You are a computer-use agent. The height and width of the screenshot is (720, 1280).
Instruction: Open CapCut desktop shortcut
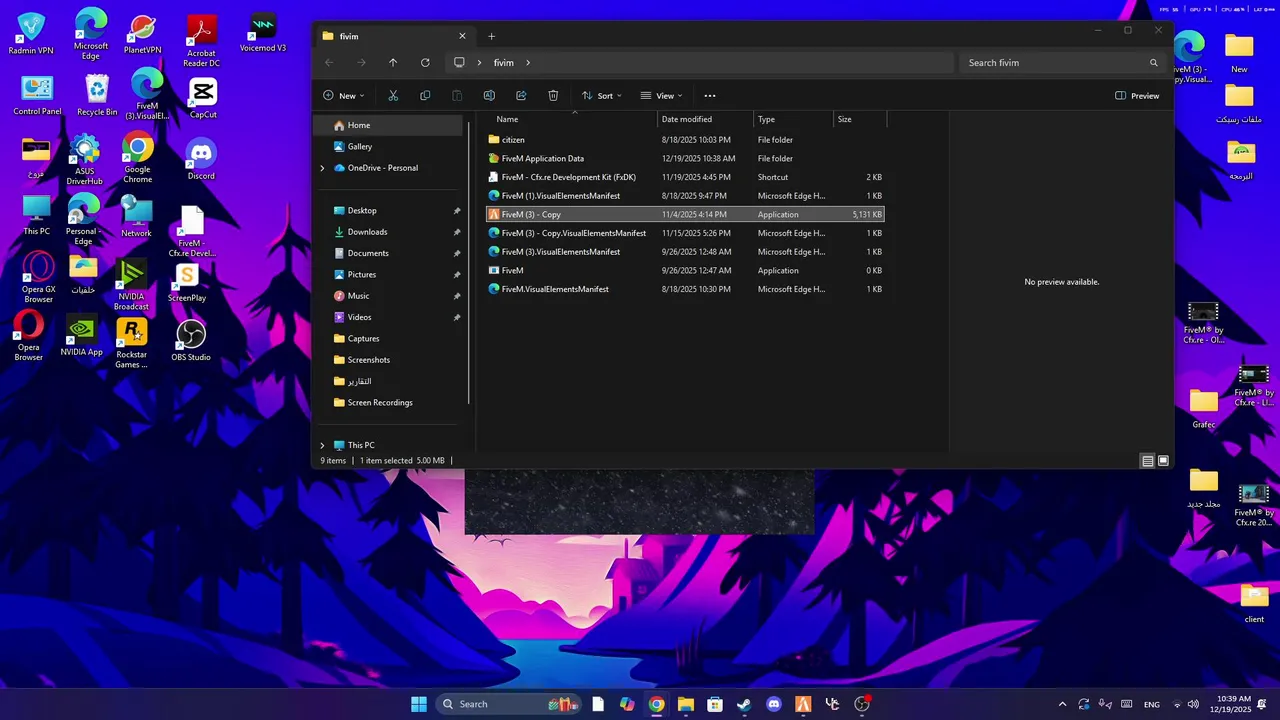[203, 99]
